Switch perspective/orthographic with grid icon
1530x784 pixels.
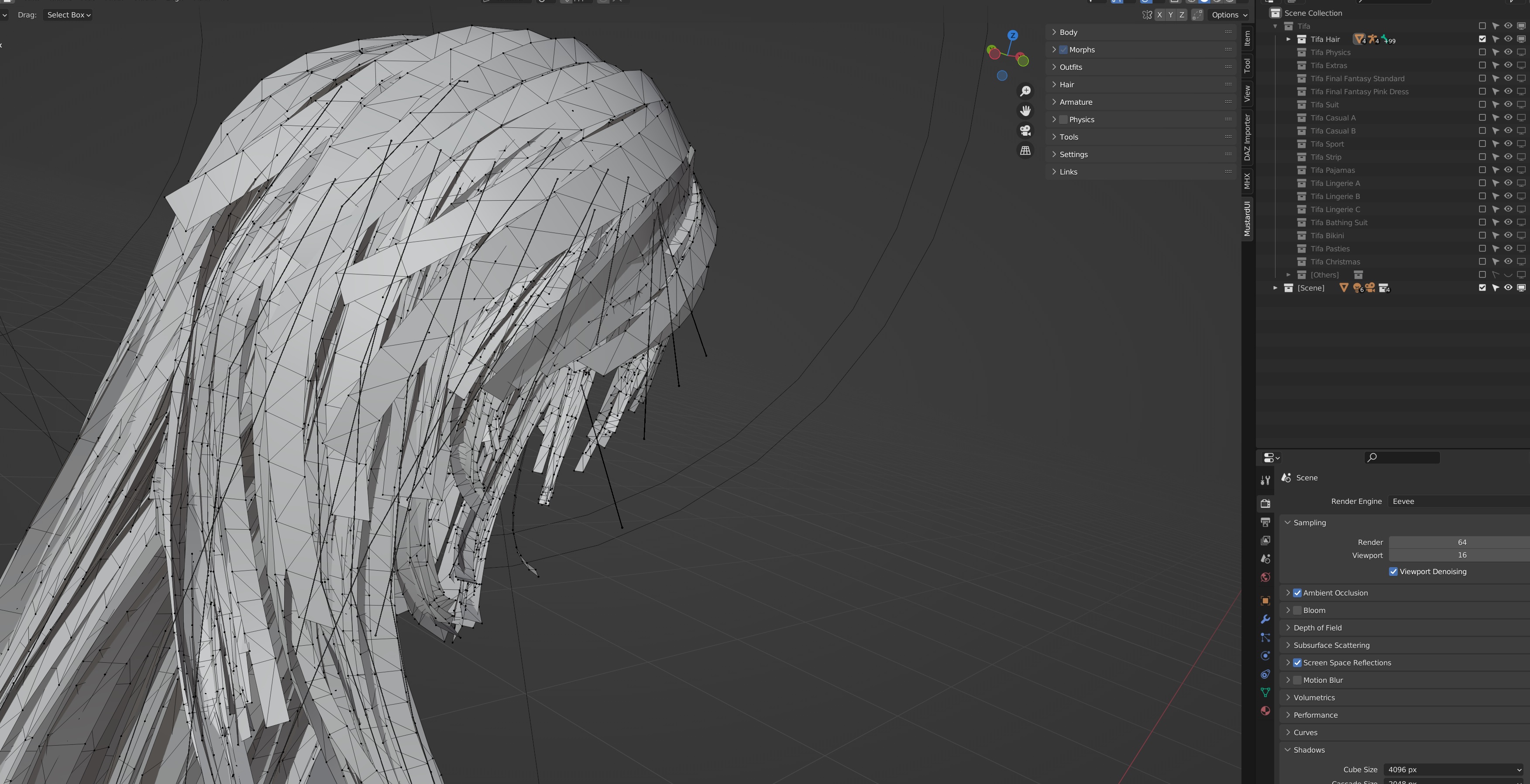[x=1025, y=151]
